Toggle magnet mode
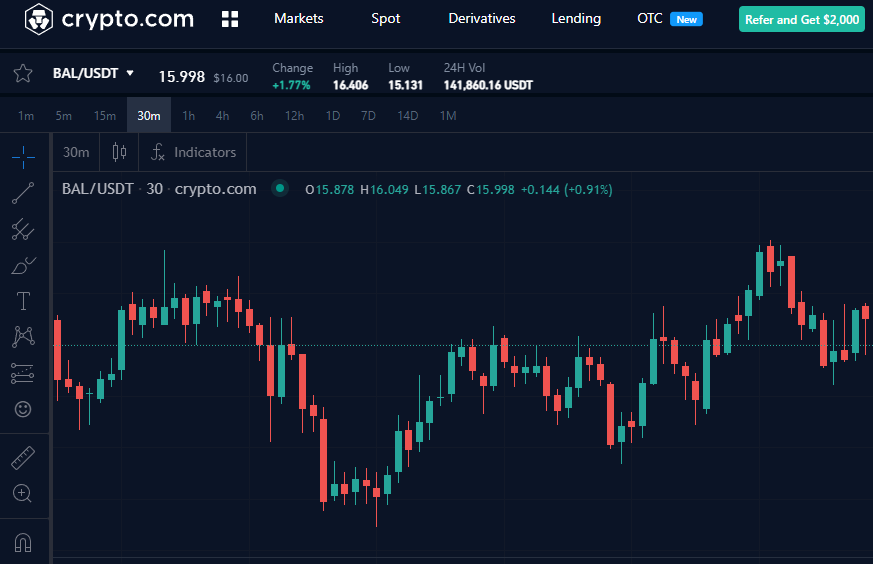Viewport: 873px width, 564px height. [23, 542]
